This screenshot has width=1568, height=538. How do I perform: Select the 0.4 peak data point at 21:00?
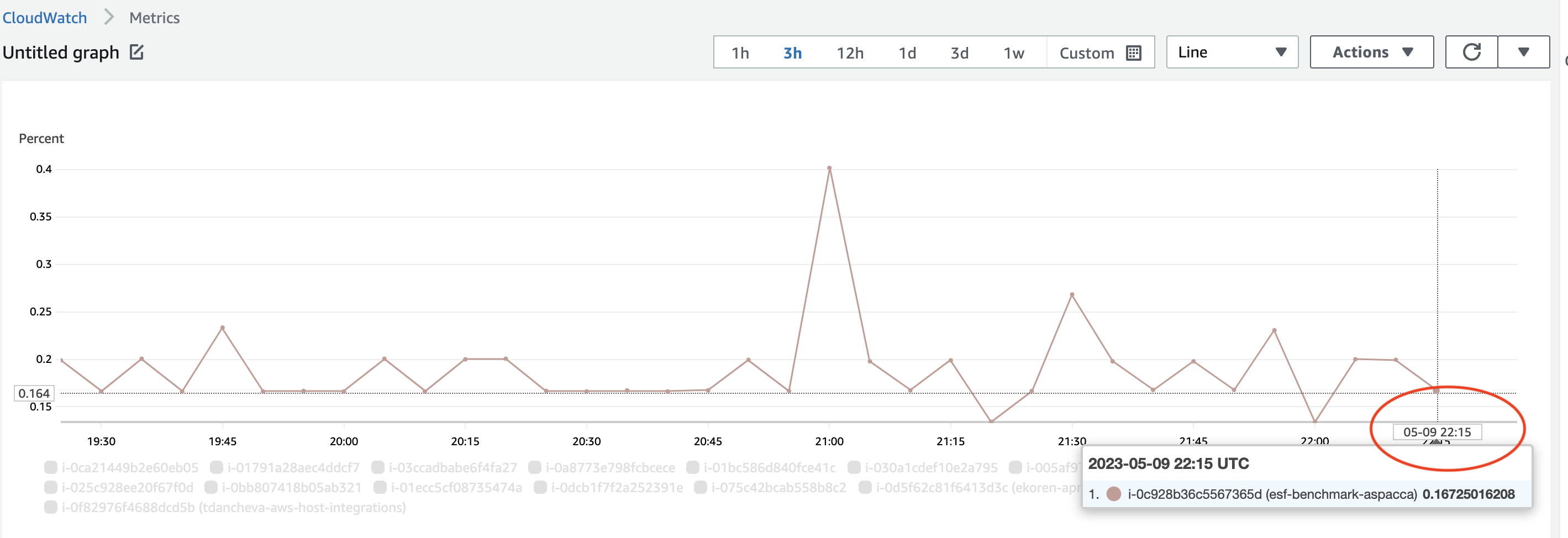pos(829,167)
